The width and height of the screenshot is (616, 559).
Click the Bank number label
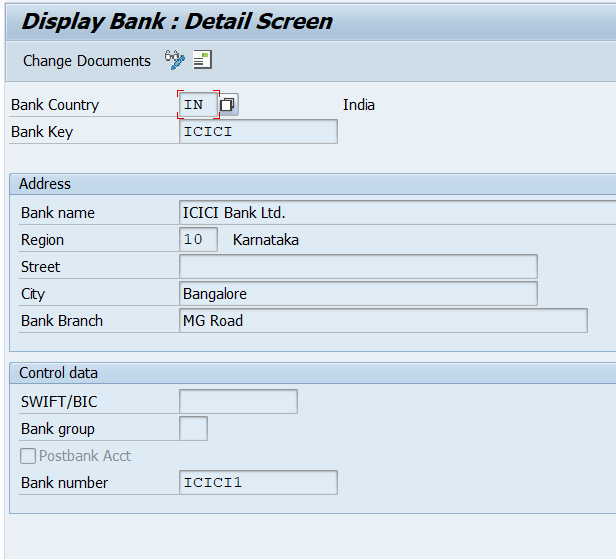coord(64,483)
